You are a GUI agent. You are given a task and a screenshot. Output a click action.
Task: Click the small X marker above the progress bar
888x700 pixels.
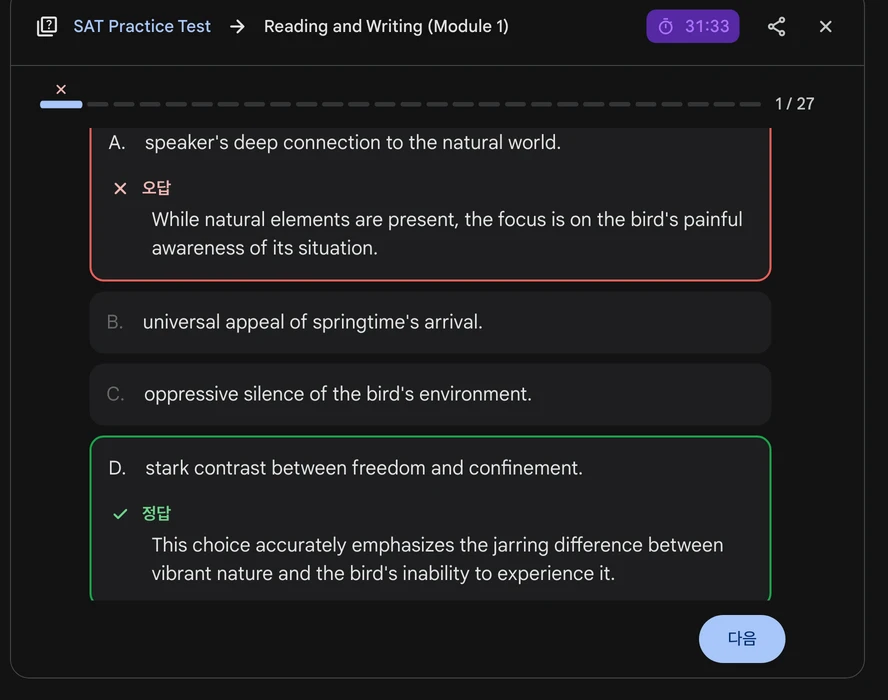point(61,90)
